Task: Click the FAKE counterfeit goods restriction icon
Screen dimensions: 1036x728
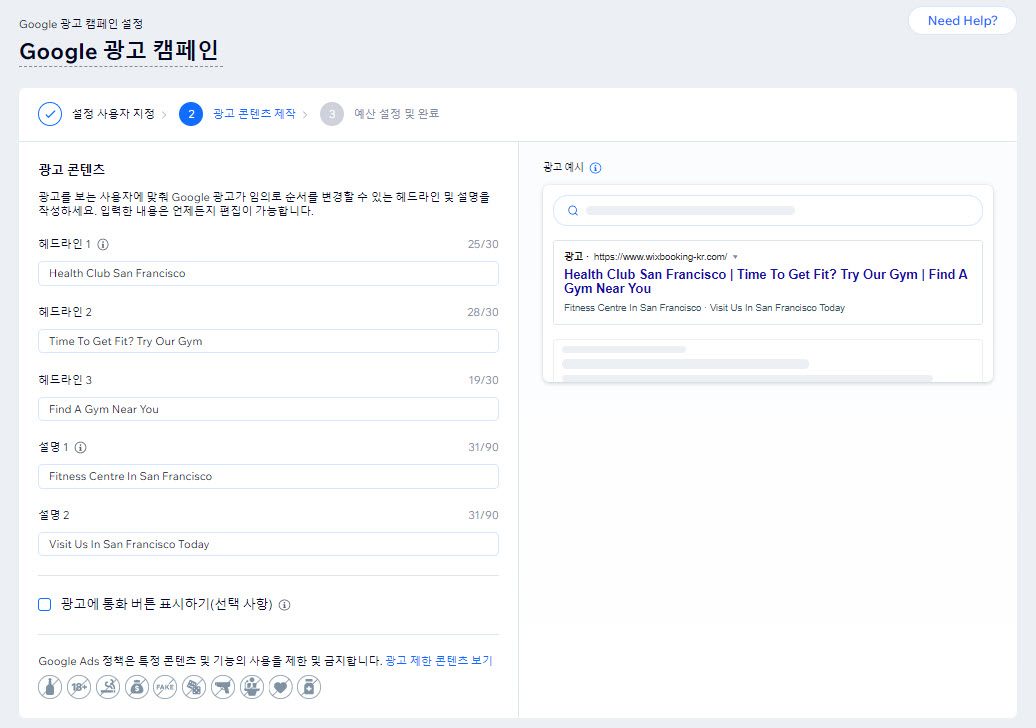Action: click(165, 687)
